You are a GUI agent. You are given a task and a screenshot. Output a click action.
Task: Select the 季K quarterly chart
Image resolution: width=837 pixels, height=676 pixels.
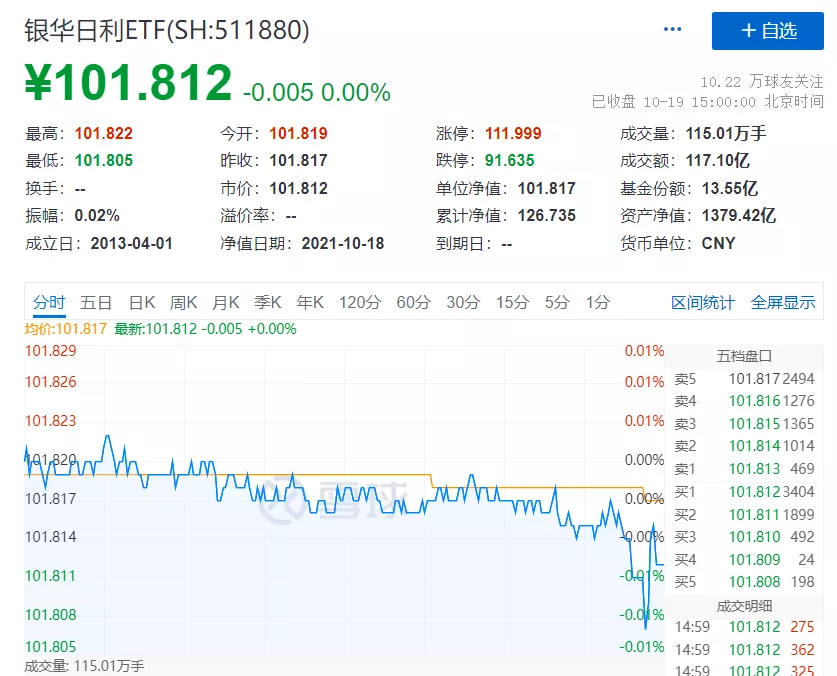(268, 302)
